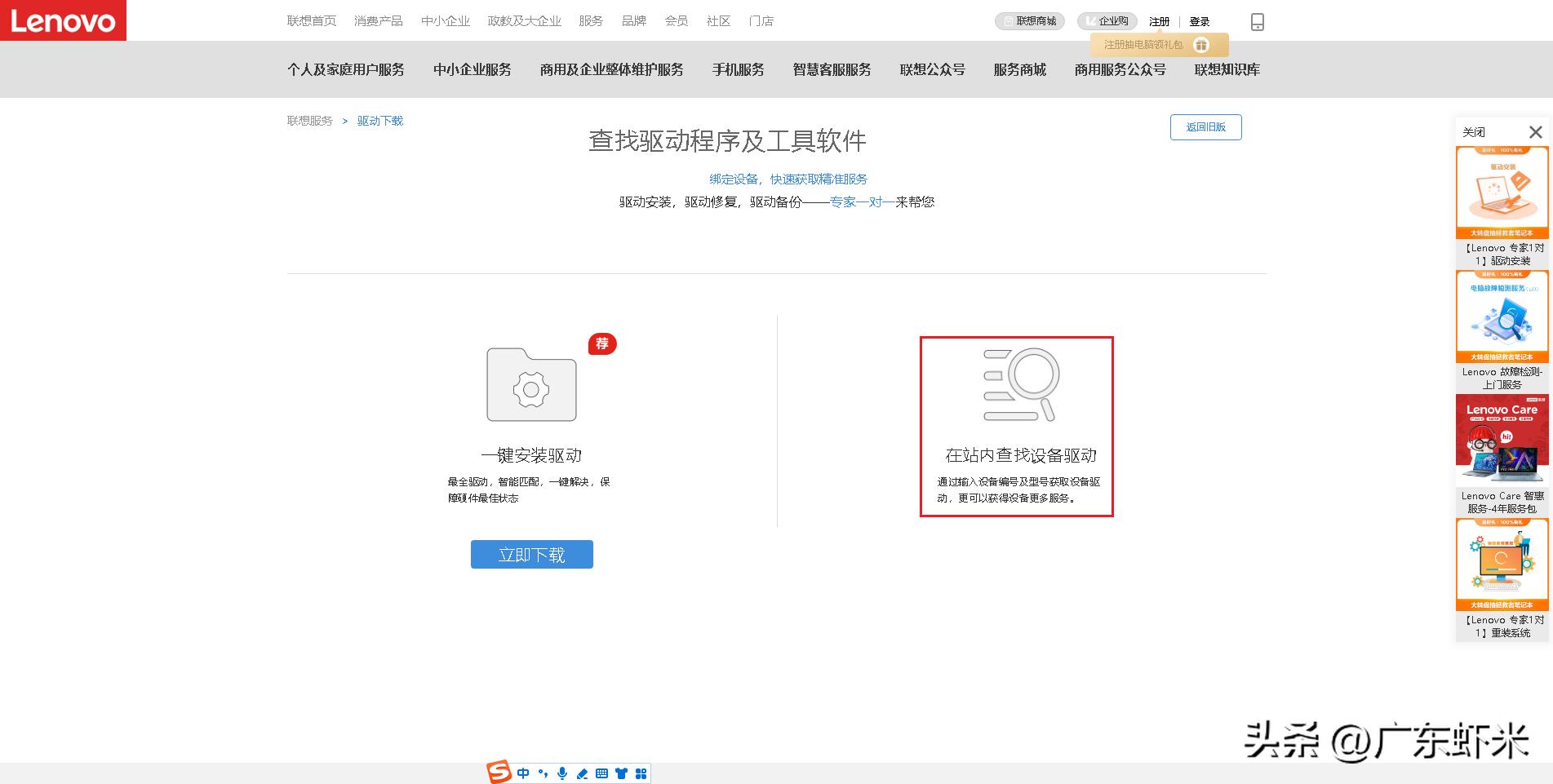The height and width of the screenshot is (784, 1553).
Task: Toggle punctuation mode on the Sogou toolbar
Action: [x=541, y=773]
